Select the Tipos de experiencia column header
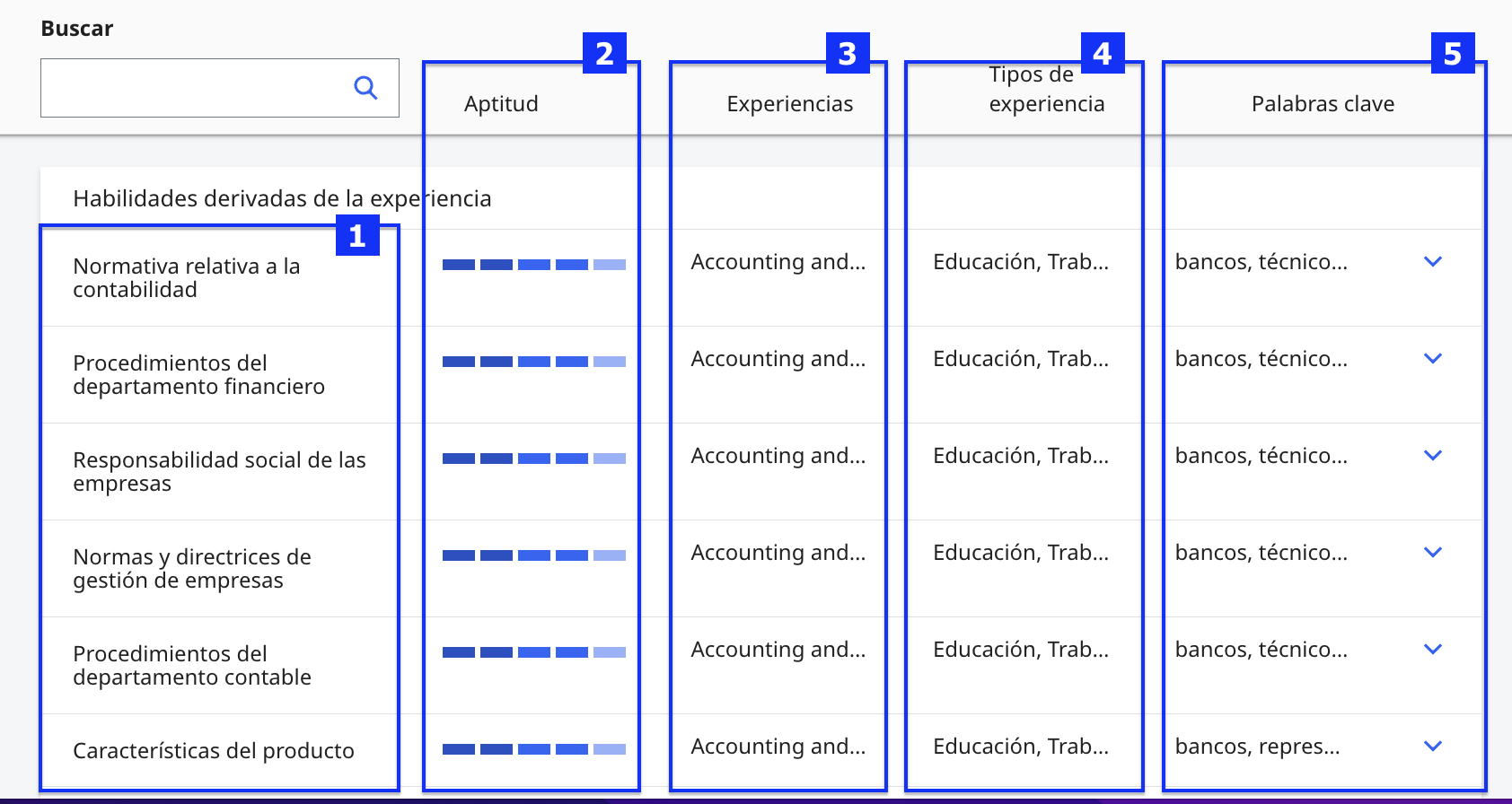The image size is (1512, 804). 1047,89
